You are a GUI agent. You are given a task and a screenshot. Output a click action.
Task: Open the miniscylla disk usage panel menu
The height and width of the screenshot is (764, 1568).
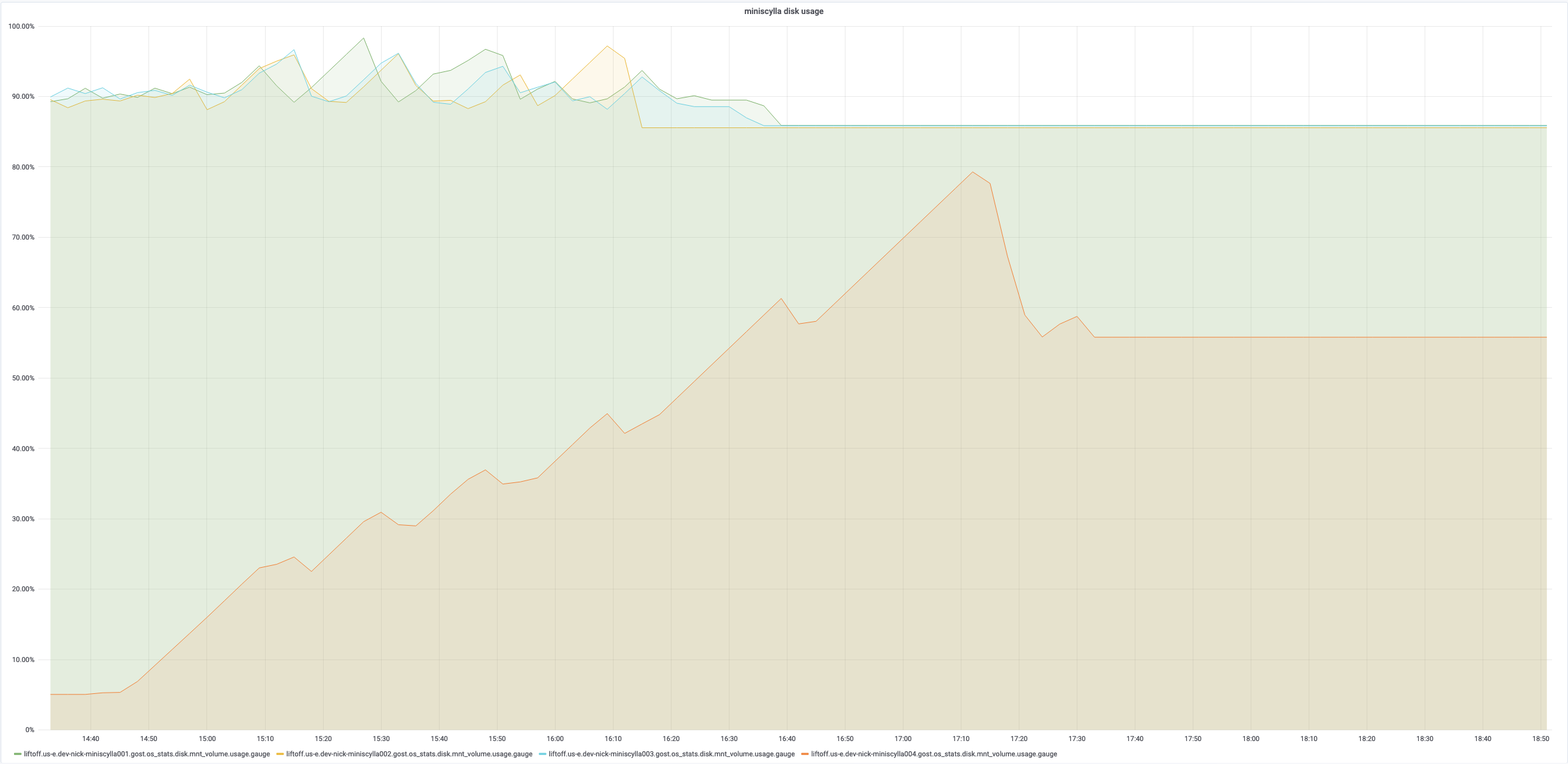[784, 11]
